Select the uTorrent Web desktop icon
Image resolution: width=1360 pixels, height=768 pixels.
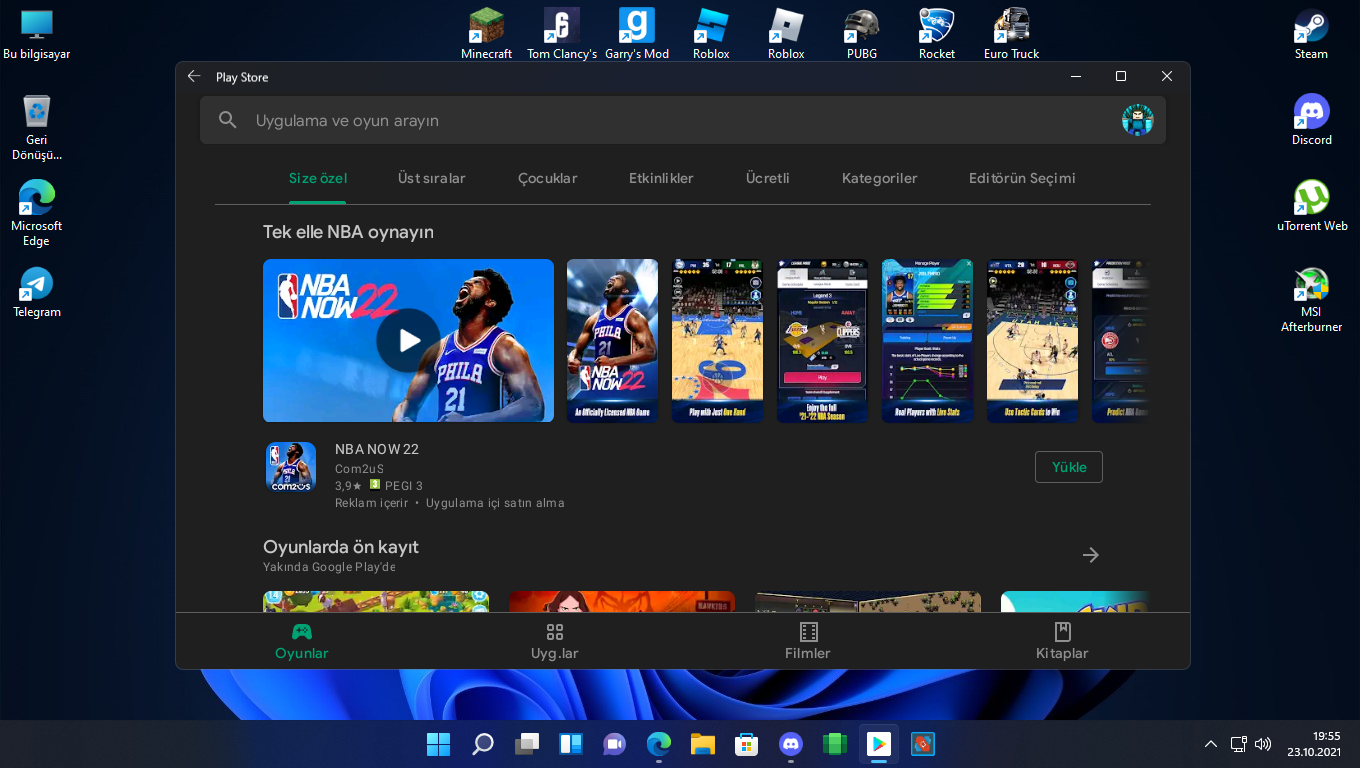1312,206
